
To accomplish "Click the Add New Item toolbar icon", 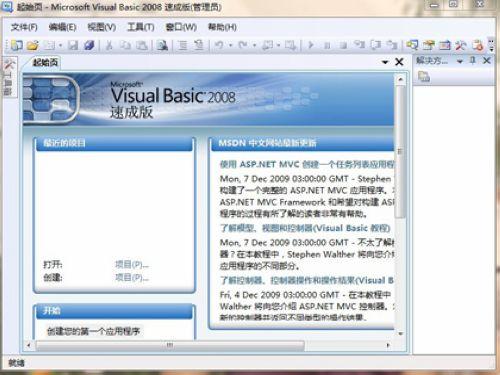I will pyautogui.click(x=49, y=45).
